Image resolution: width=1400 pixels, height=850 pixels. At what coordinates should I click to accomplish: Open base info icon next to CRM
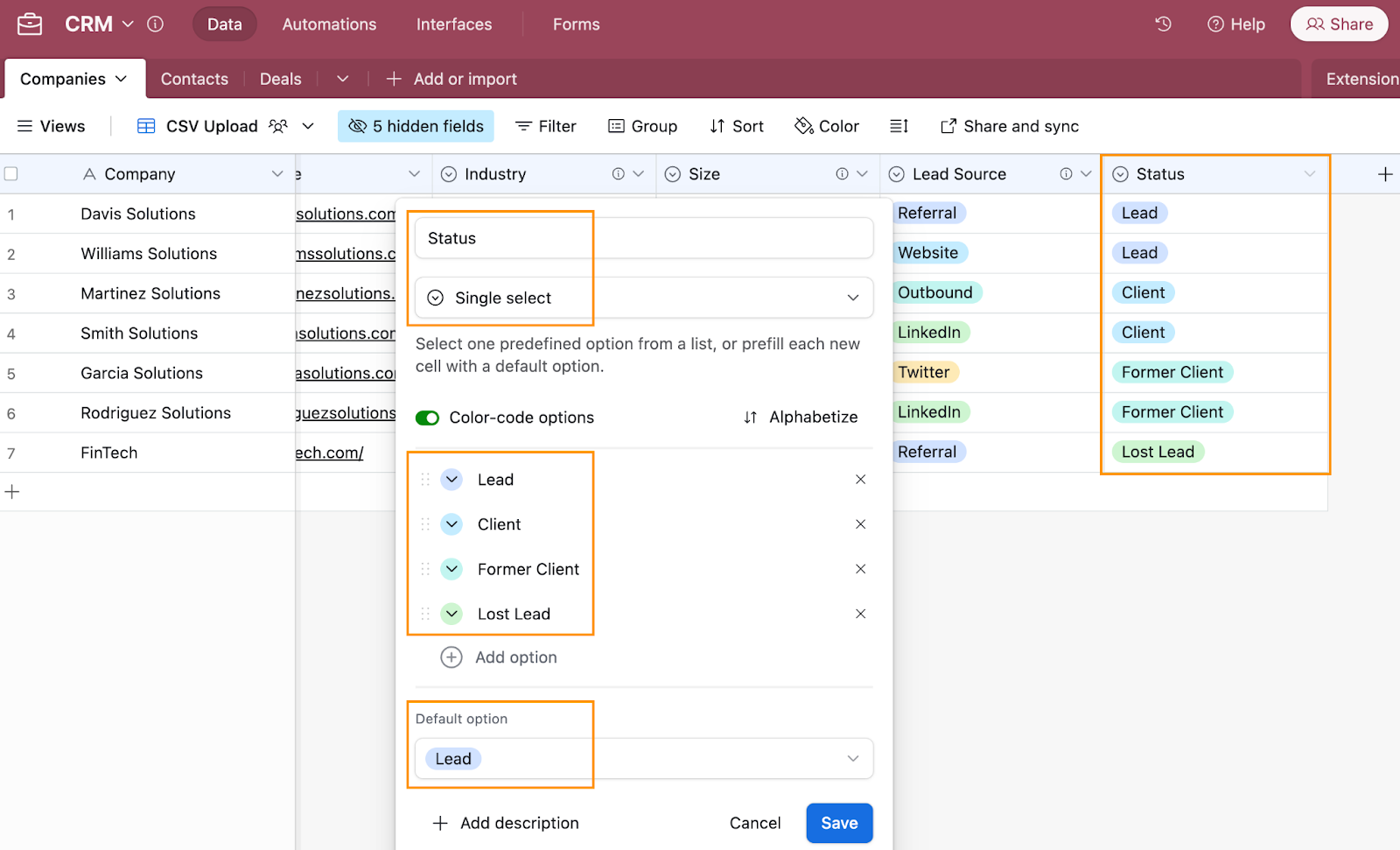click(155, 25)
